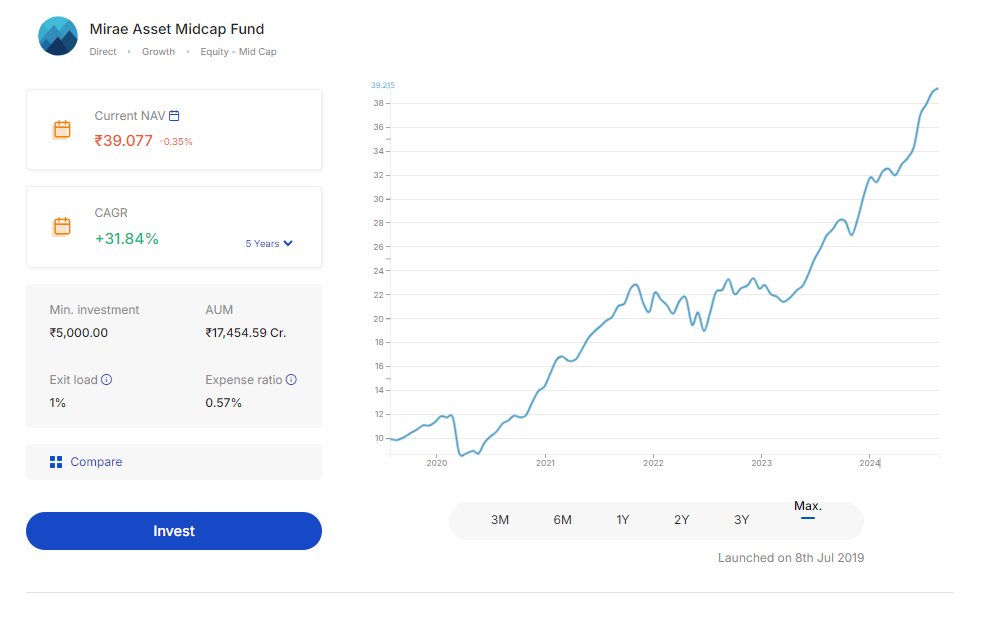Select the 3M chart range
This screenshot has width=989, height=617.
(x=500, y=520)
